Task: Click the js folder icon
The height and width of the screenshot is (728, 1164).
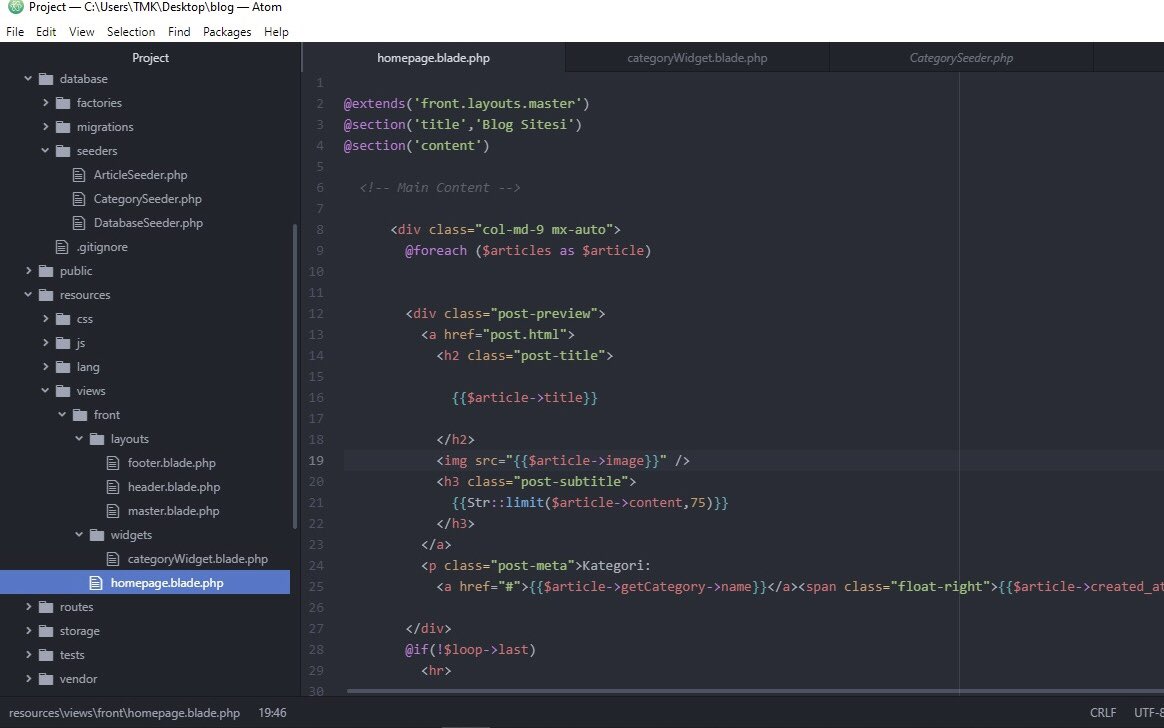Action: [63, 343]
